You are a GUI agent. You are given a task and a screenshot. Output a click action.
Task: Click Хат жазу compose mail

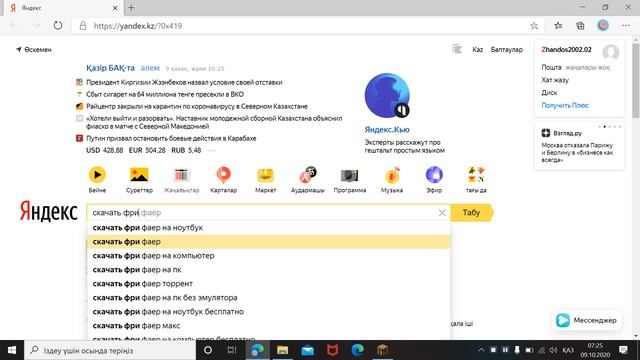[555, 80]
